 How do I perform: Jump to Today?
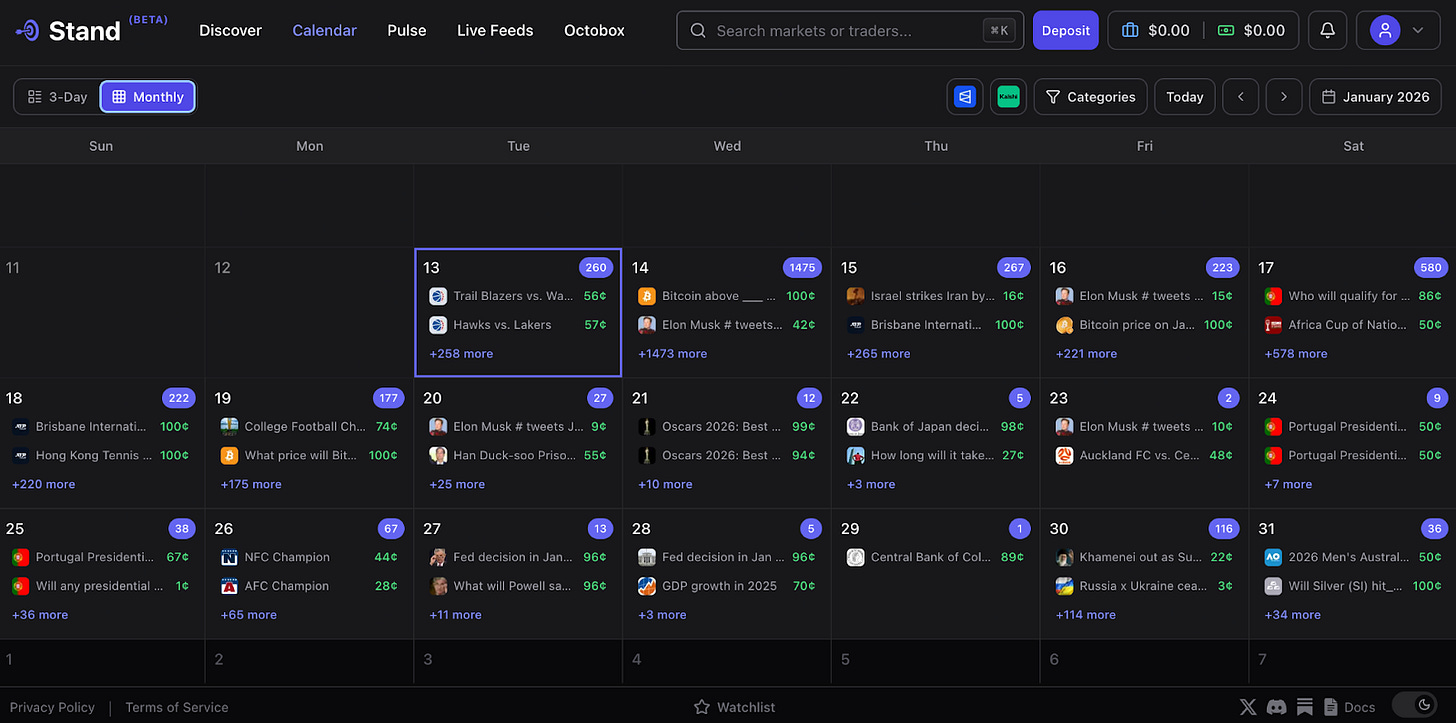coord(1185,97)
